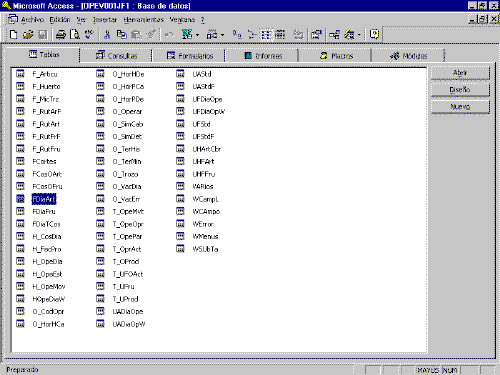Click the database control icon beside Archivo
Screen dimensions: 500x375
pyautogui.click(x=13, y=19)
